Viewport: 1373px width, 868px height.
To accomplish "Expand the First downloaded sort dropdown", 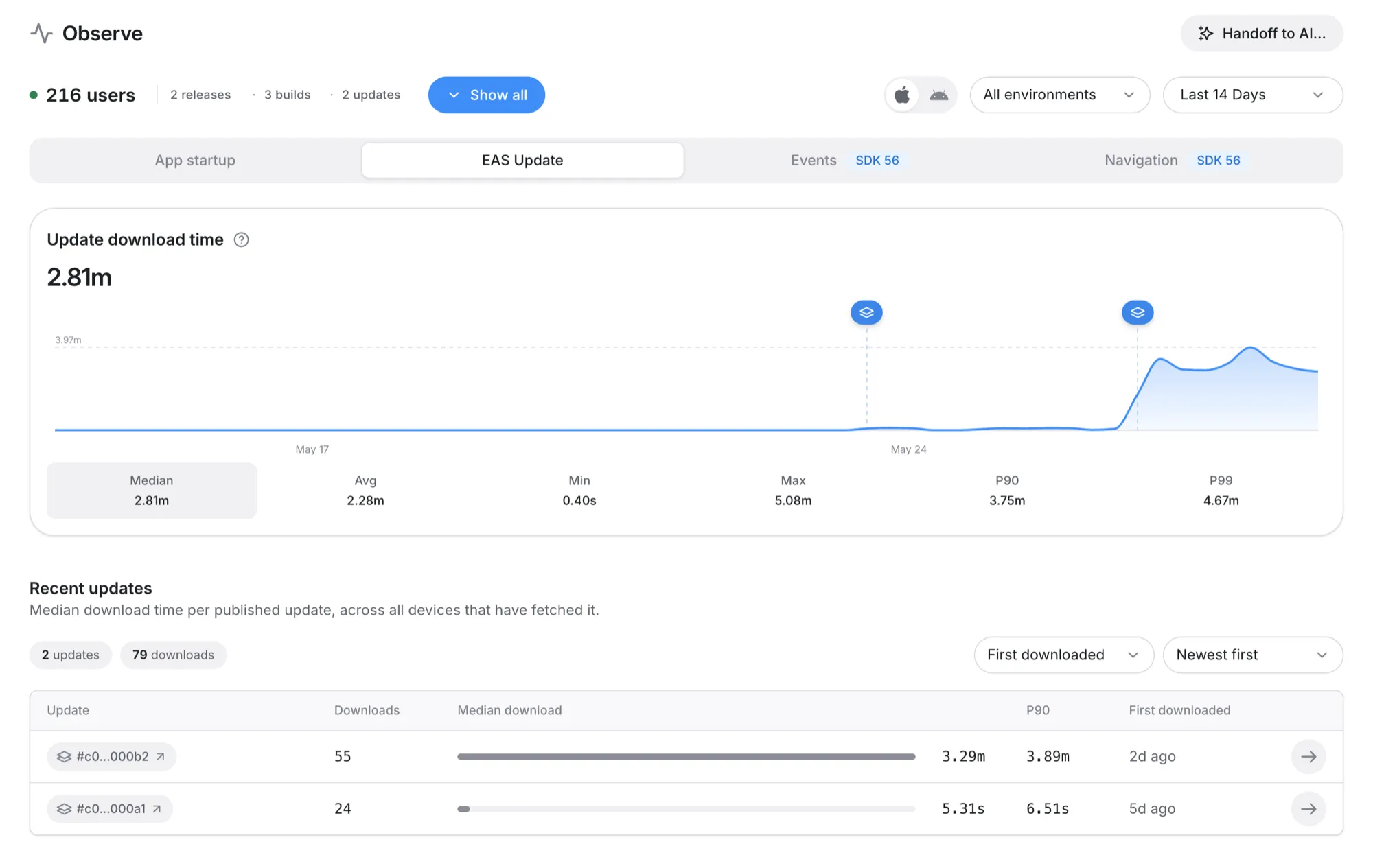I will (x=1063, y=655).
